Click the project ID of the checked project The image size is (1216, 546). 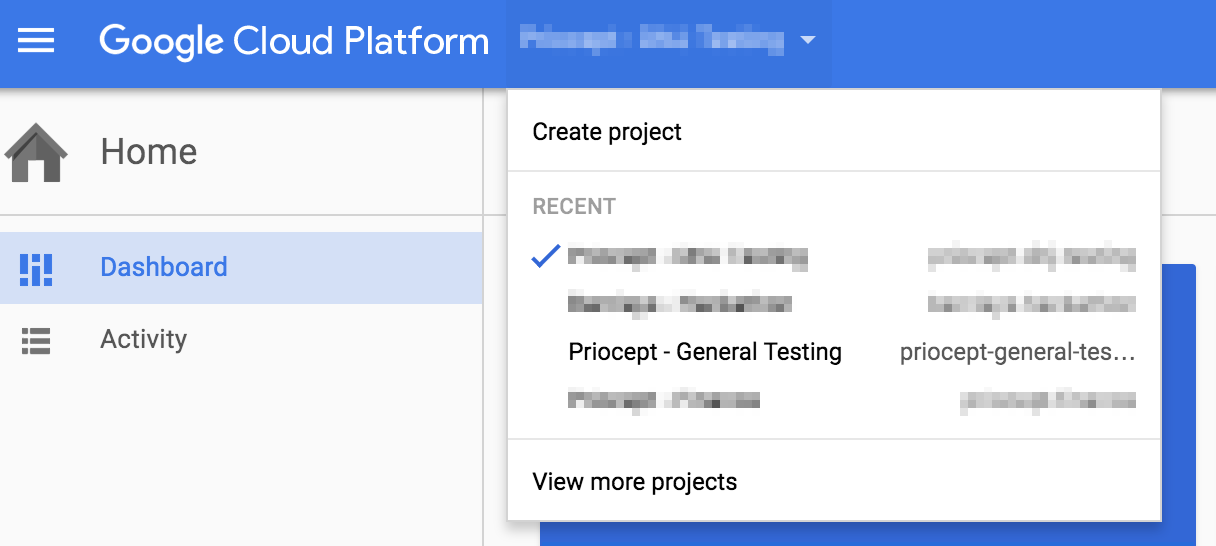(x=1032, y=258)
